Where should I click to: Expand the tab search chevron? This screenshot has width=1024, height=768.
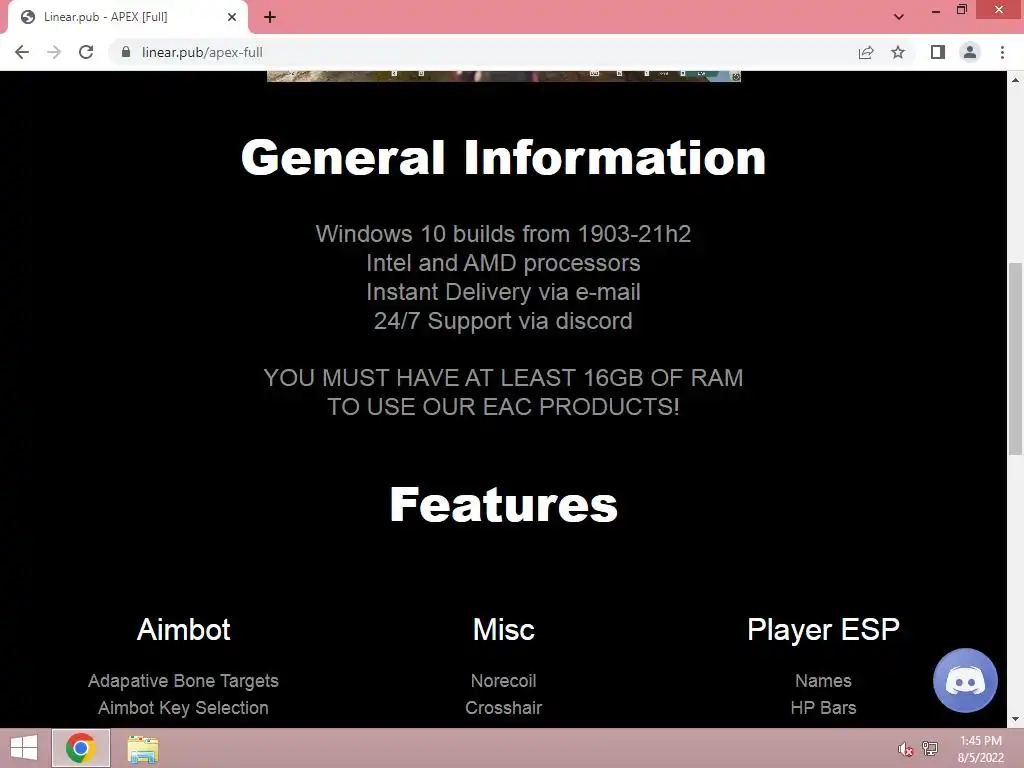click(899, 17)
